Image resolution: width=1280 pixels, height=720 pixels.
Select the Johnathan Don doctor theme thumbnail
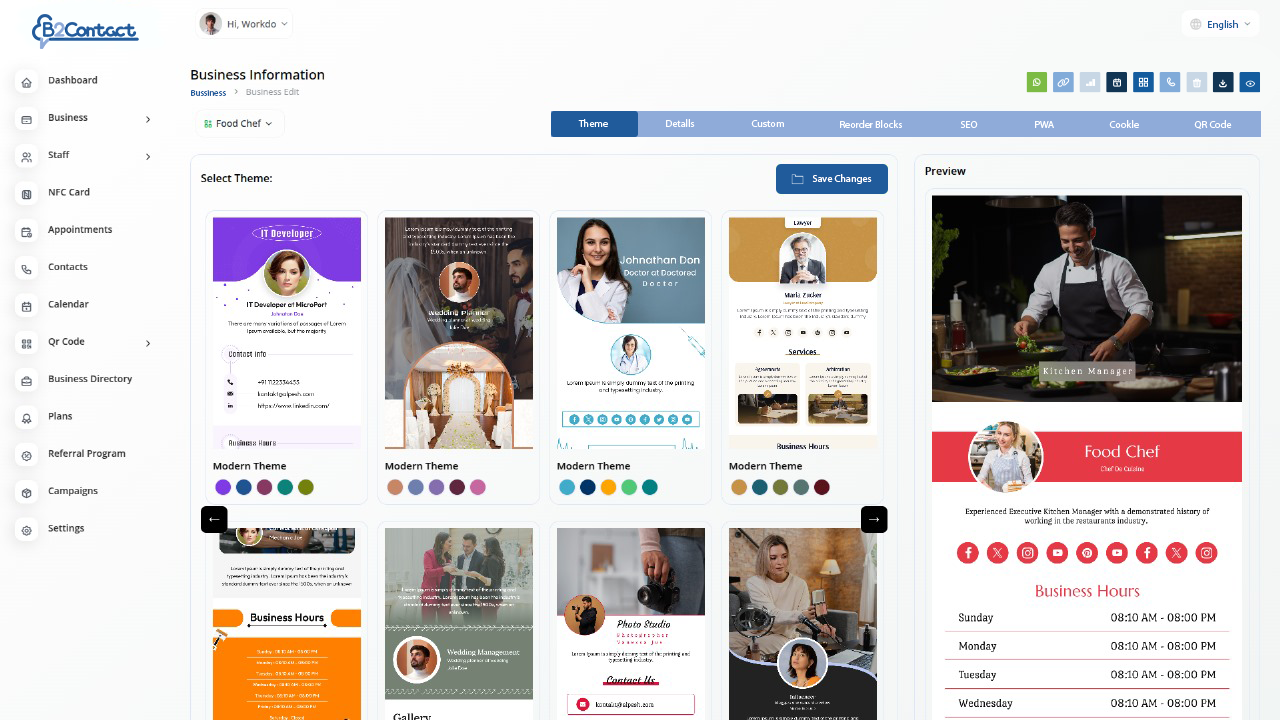pos(631,333)
